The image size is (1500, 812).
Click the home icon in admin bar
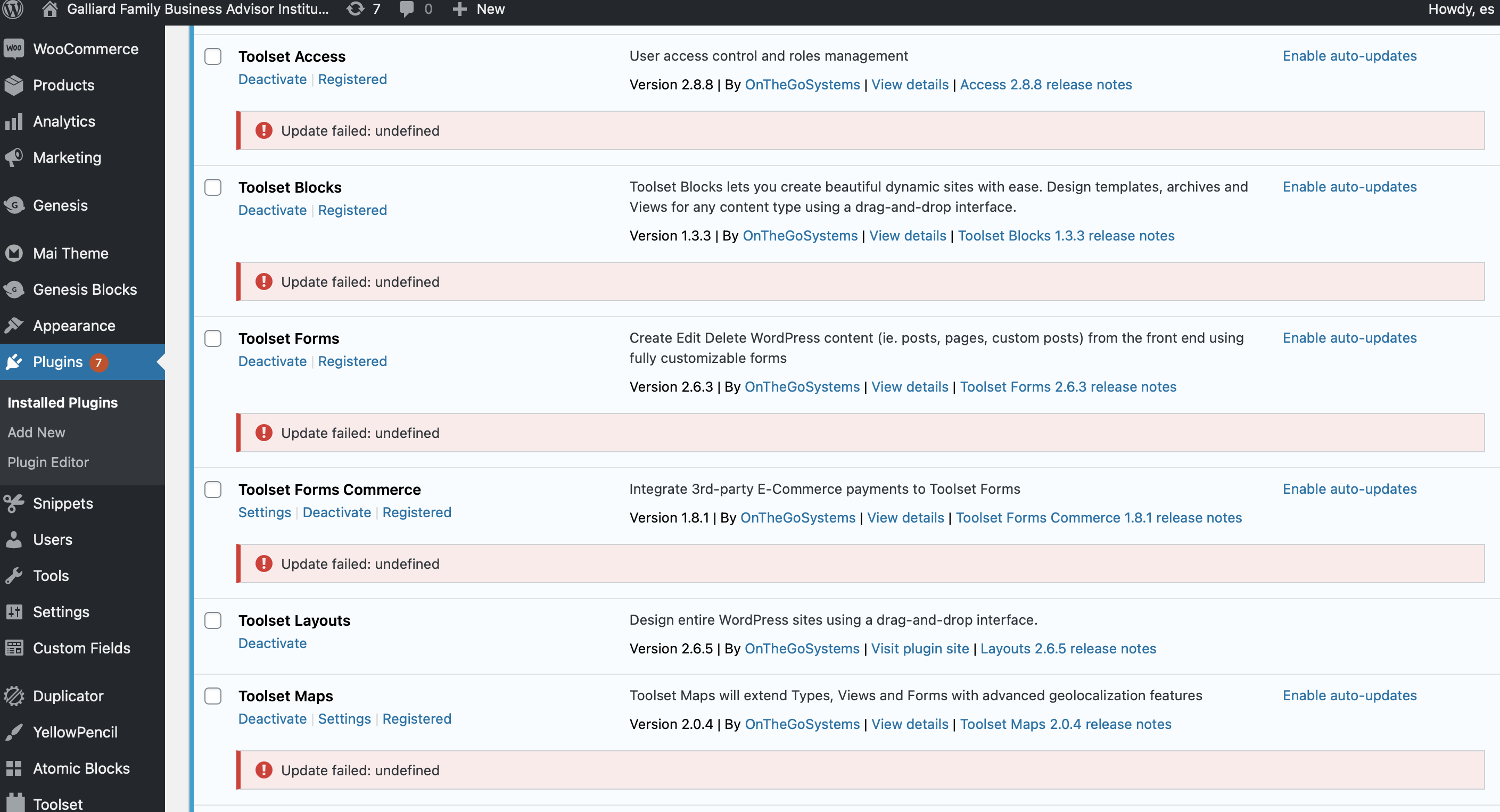click(x=50, y=9)
